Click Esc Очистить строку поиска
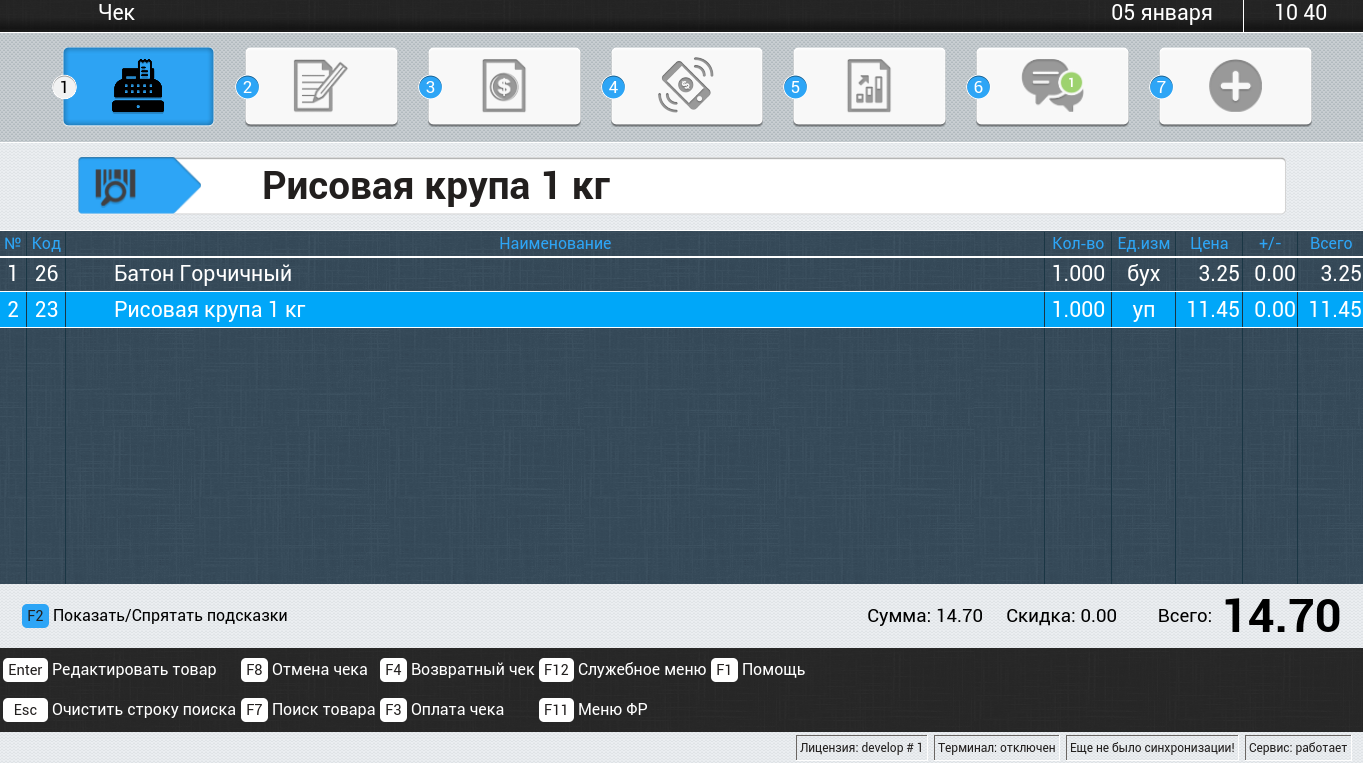The height and width of the screenshot is (763, 1363). (120, 710)
